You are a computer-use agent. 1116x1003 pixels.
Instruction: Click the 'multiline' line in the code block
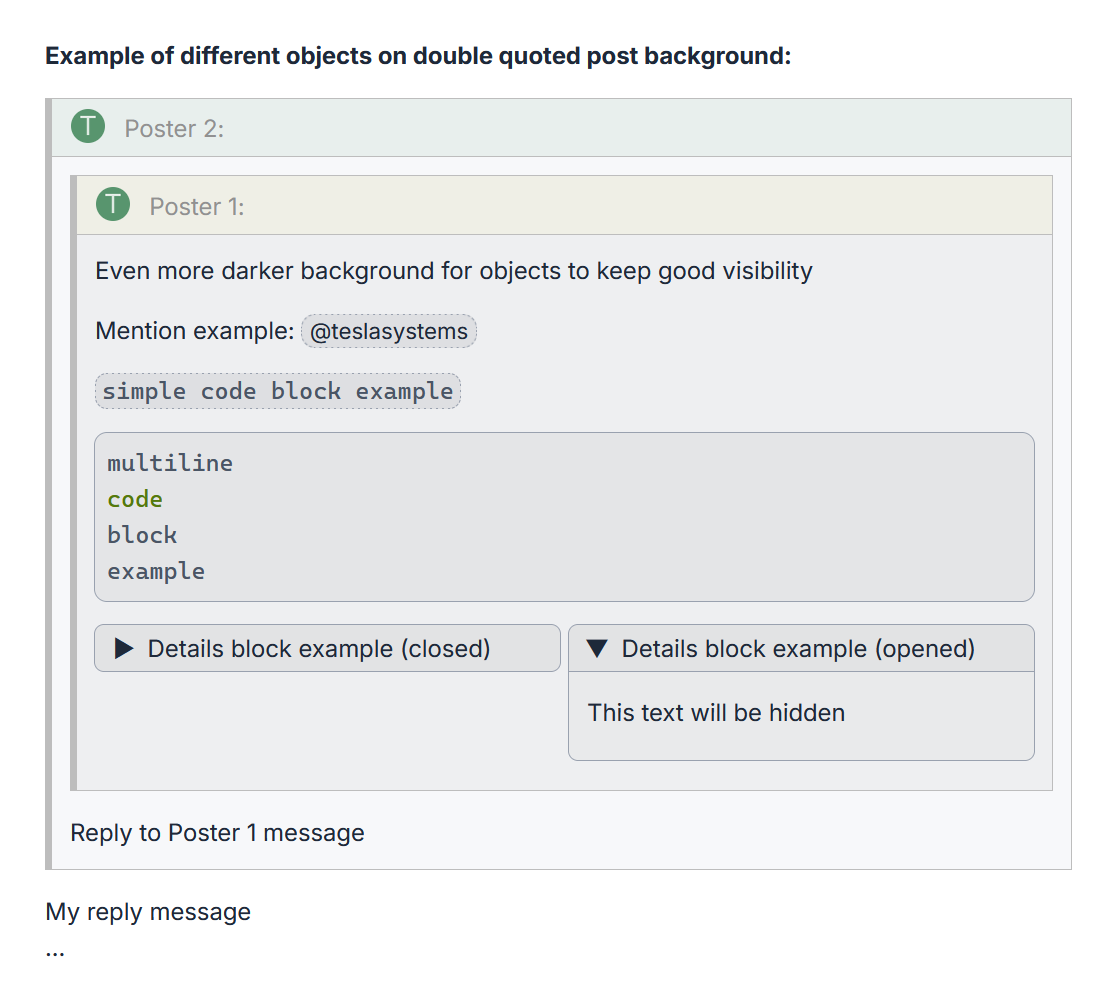pyautogui.click(x=170, y=463)
